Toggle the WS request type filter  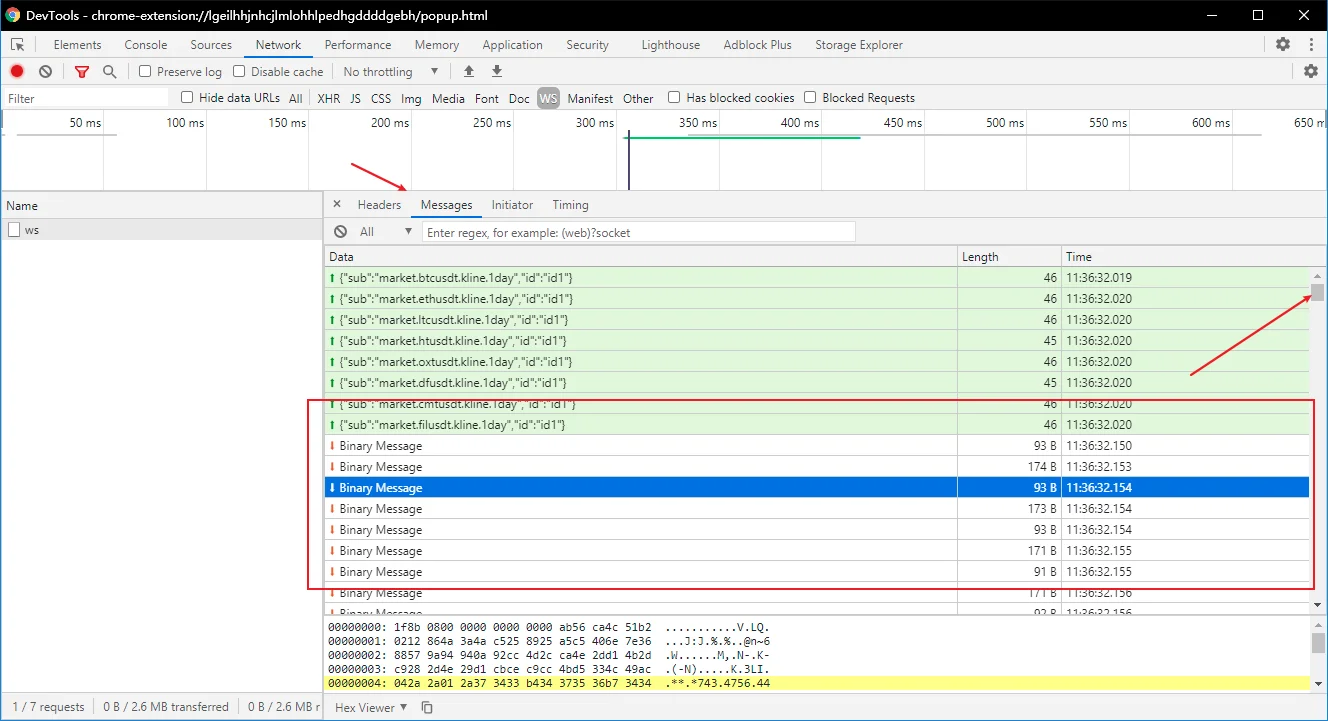click(548, 98)
